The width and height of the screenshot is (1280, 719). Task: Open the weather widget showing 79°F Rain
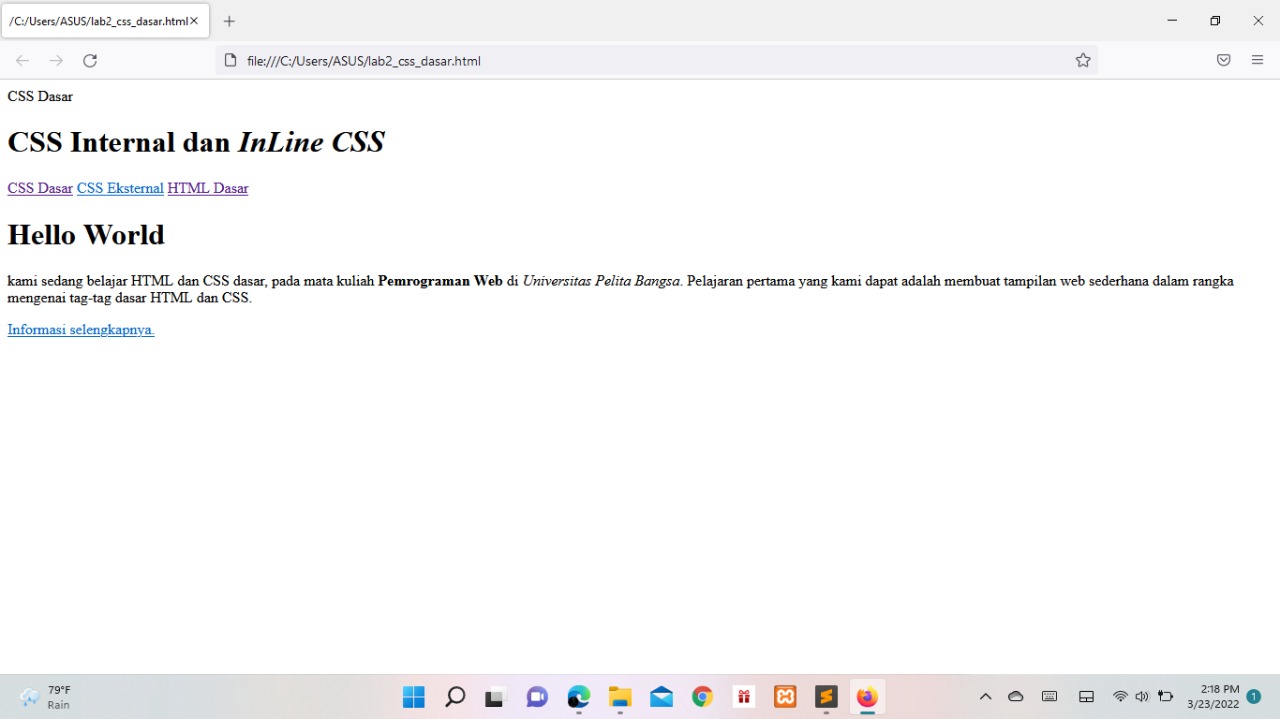(46, 697)
